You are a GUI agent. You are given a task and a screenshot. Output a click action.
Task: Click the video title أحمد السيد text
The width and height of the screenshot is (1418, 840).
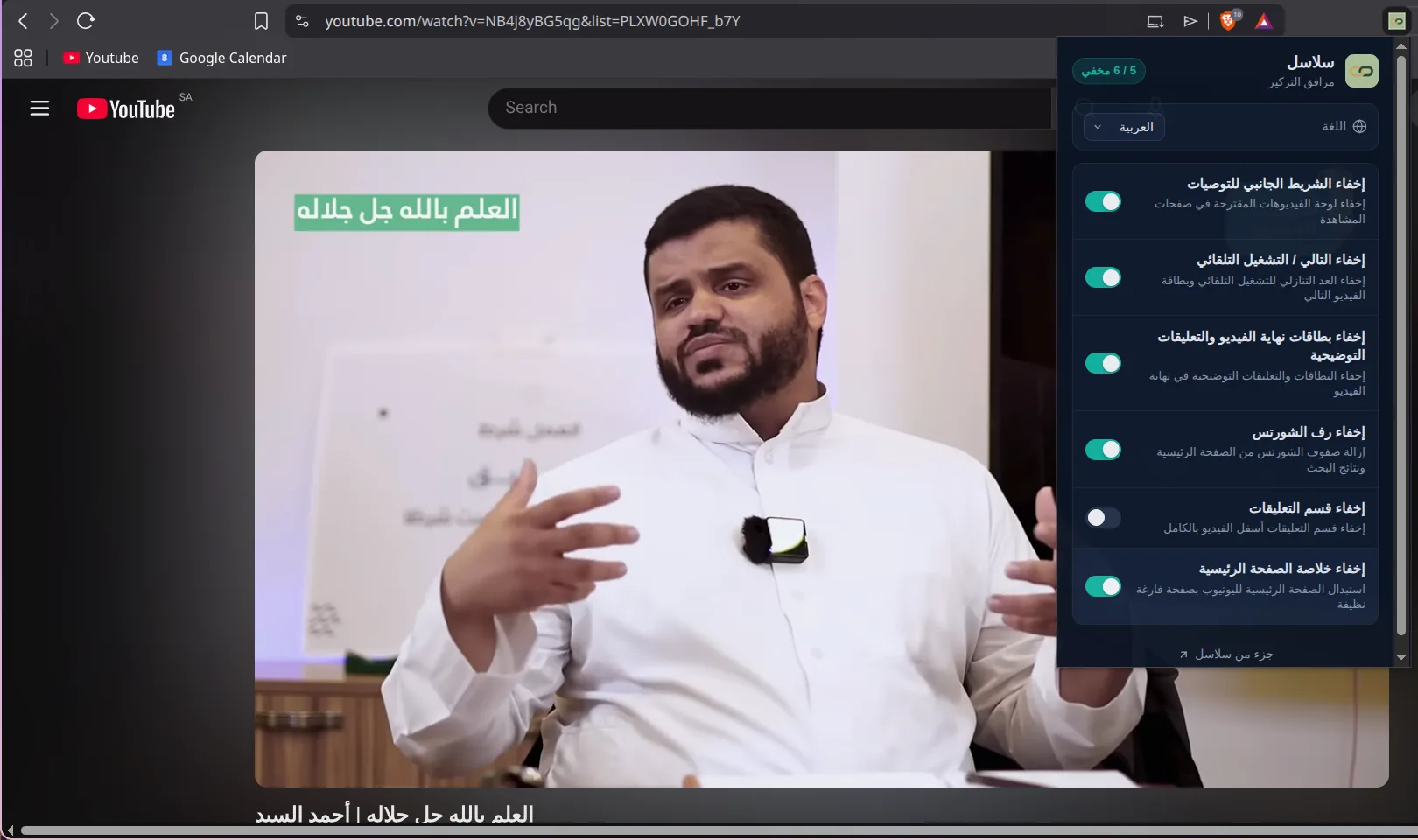tap(302, 815)
